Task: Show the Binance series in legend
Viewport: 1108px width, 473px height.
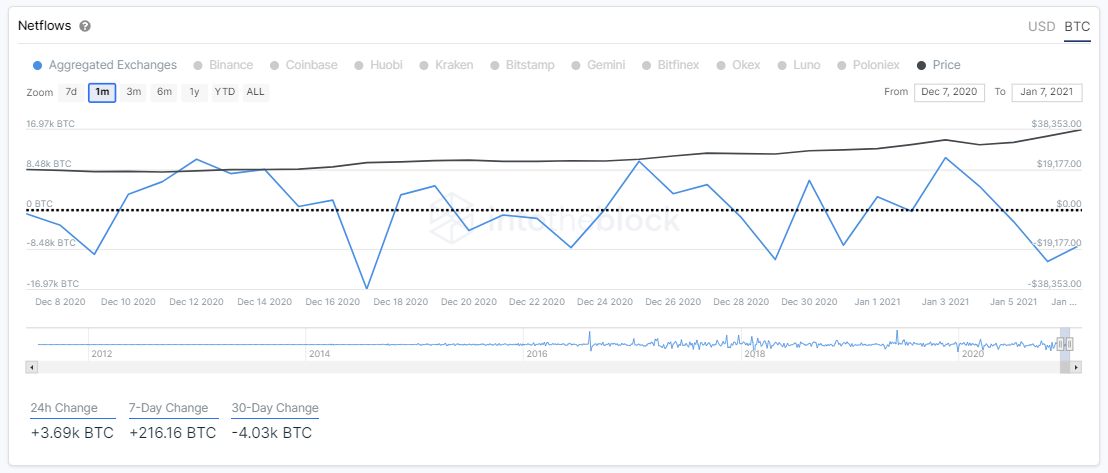Action: [223, 65]
